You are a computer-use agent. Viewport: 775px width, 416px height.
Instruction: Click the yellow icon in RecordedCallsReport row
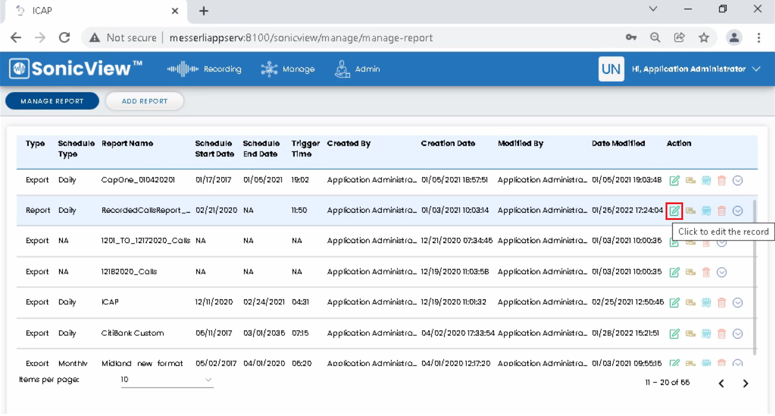point(690,211)
